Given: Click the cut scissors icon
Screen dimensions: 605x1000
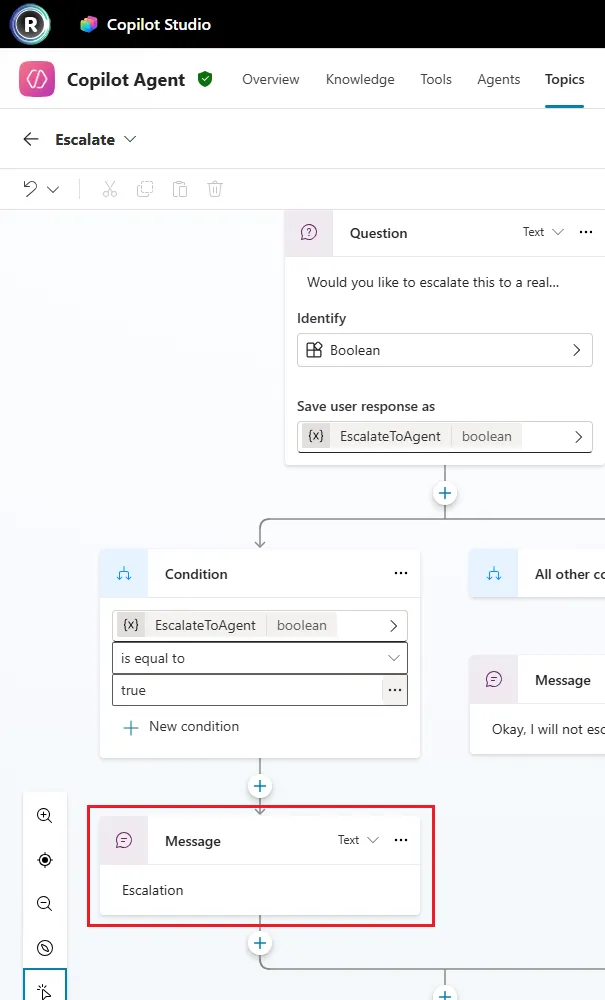Looking at the screenshot, I should click(x=110, y=189).
